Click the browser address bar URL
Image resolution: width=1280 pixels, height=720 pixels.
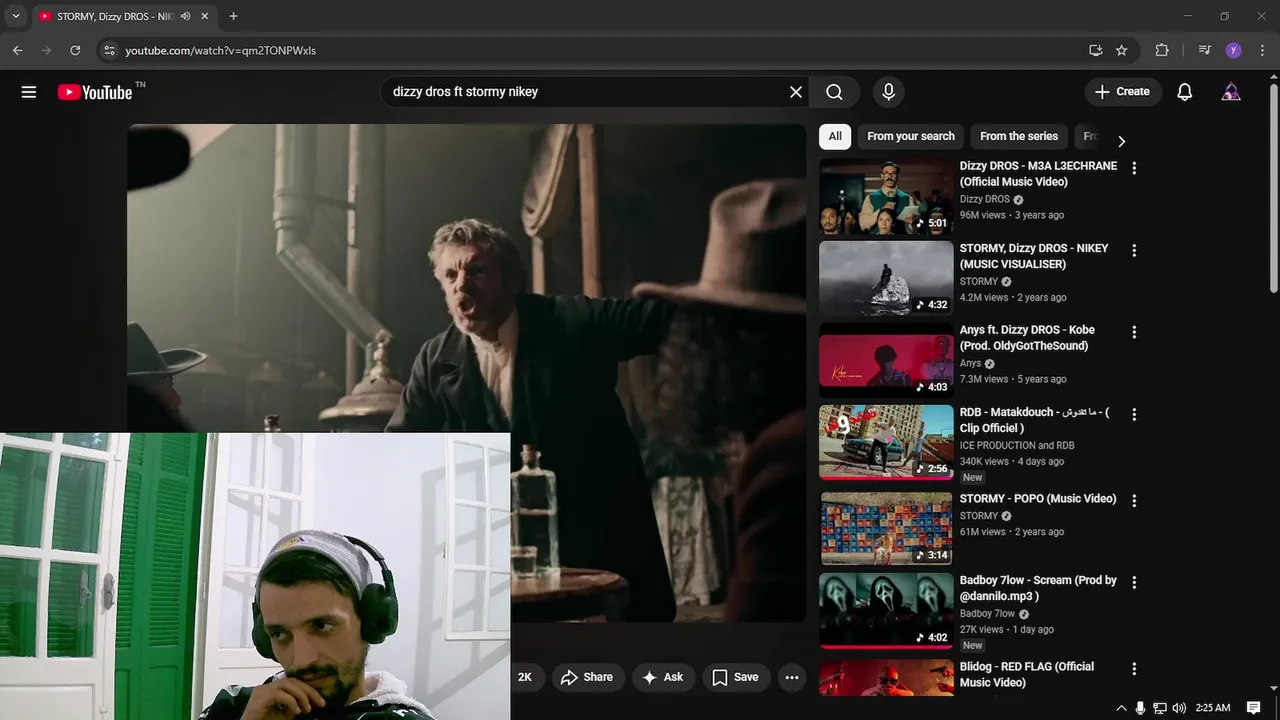(220, 50)
